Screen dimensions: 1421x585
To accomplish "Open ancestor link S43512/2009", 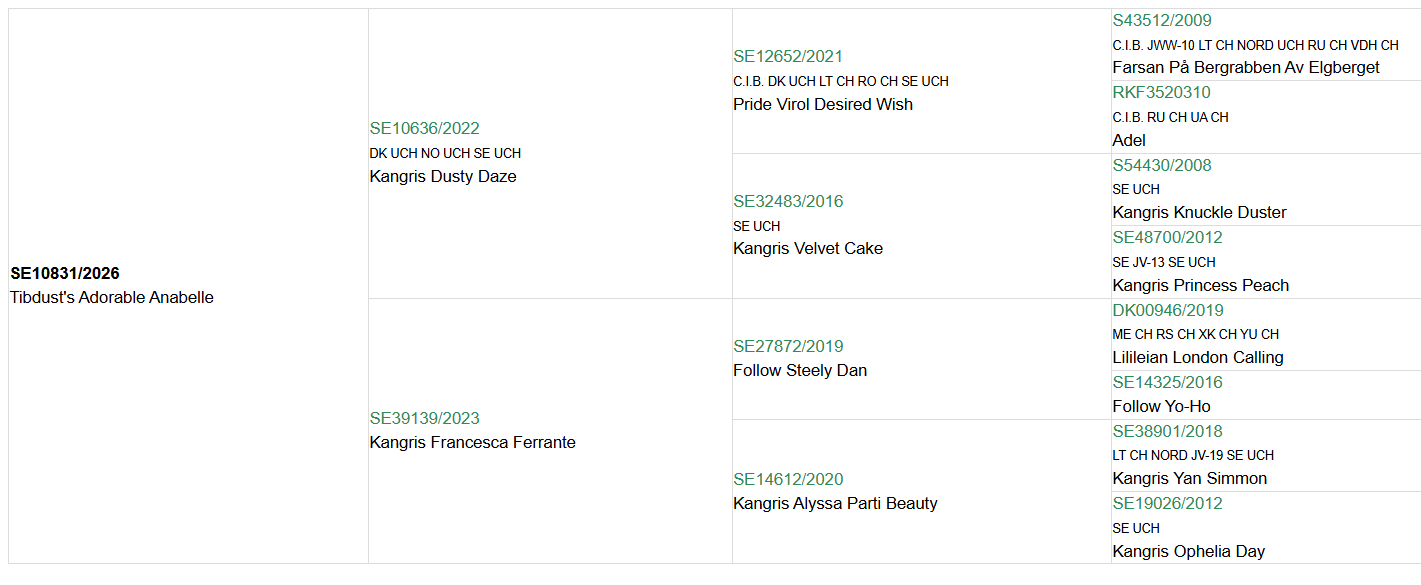I will pyautogui.click(x=1162, y=20).
